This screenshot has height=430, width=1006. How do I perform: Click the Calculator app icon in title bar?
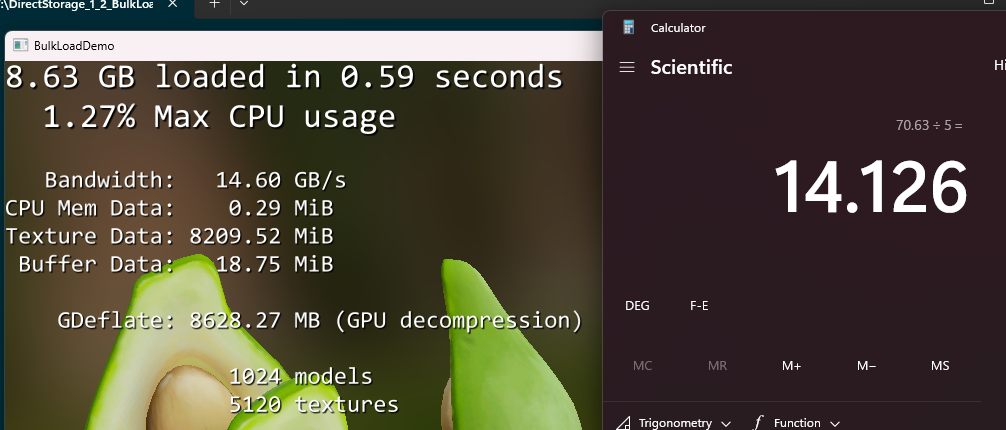628,28
